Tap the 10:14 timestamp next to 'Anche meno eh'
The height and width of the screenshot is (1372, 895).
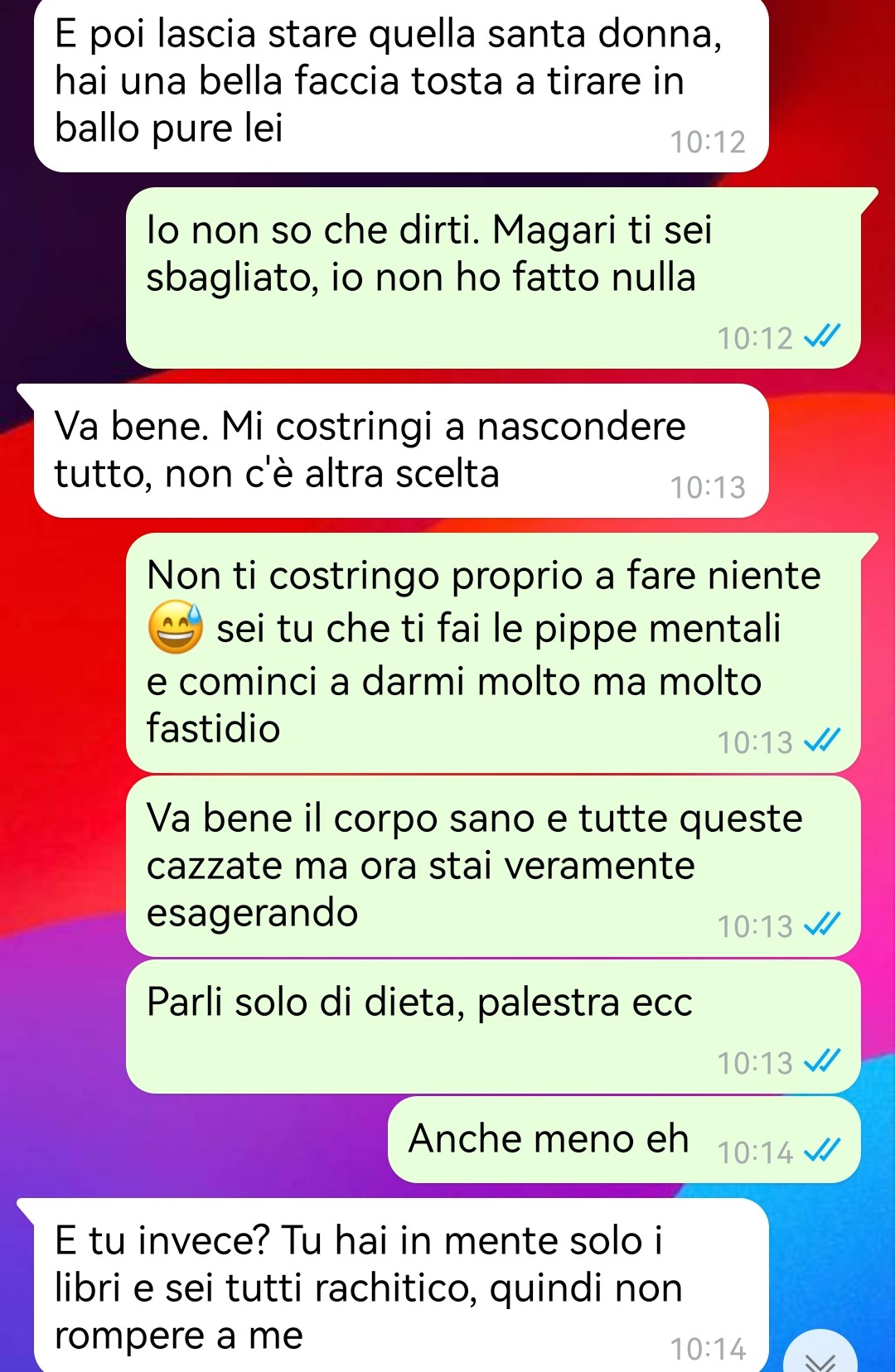pyautogui.click(x=755, y=1152)
